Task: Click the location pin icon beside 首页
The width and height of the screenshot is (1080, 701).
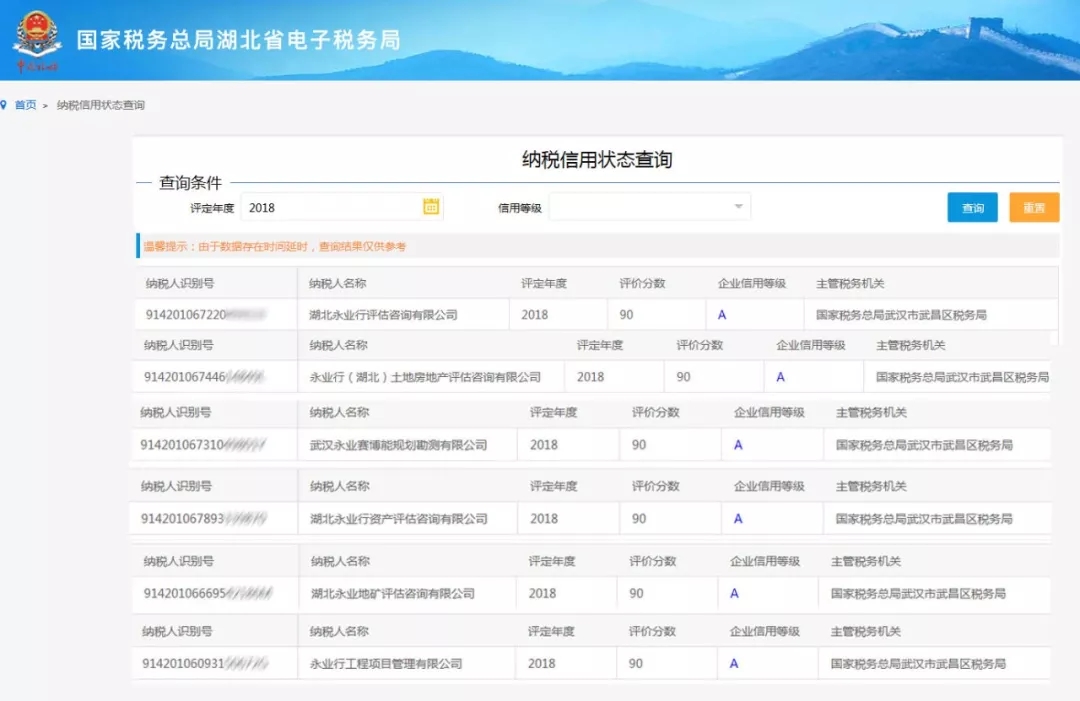Action: click(x=4, y=105)
